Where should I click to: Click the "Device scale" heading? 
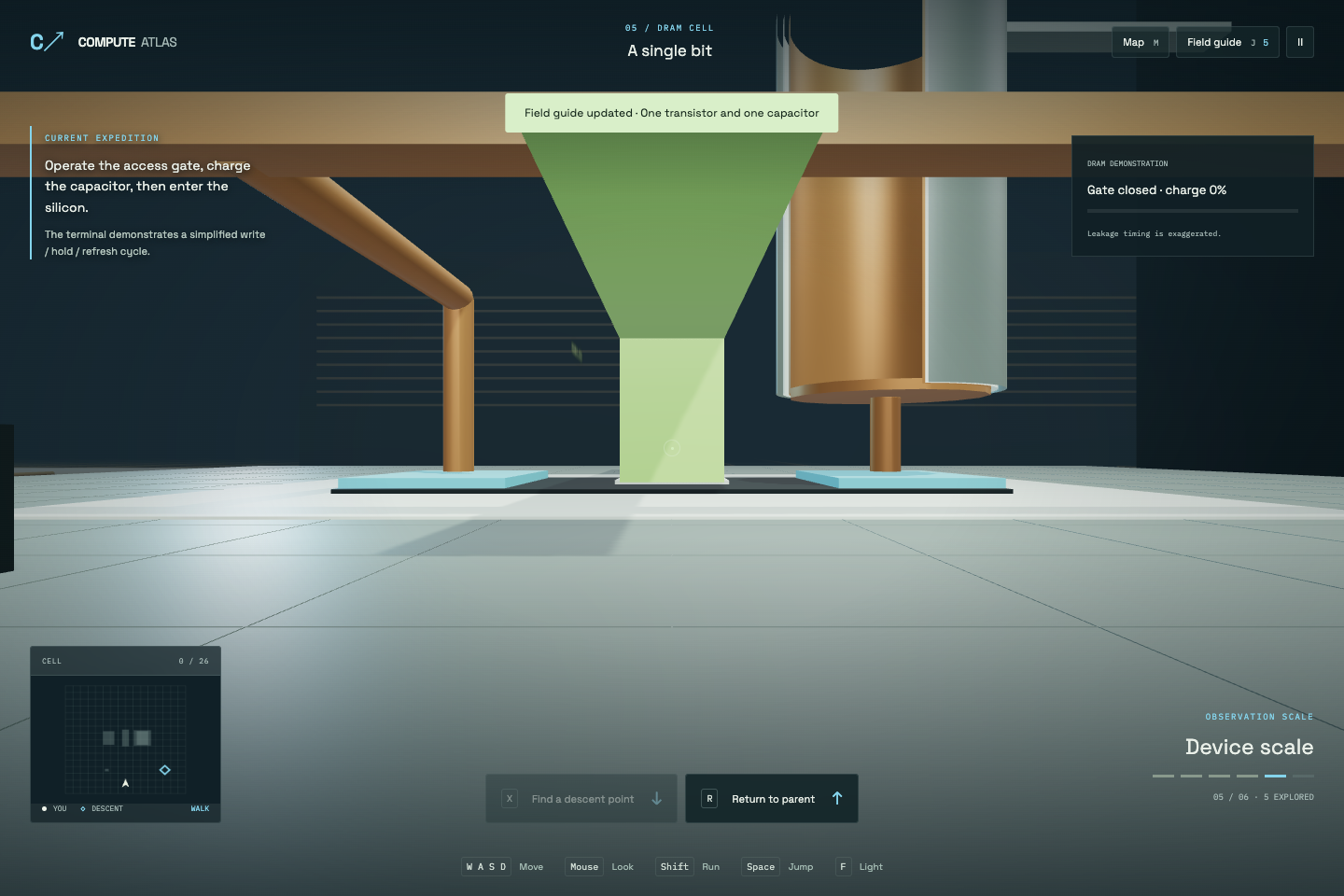click(x=1250, y=747)
